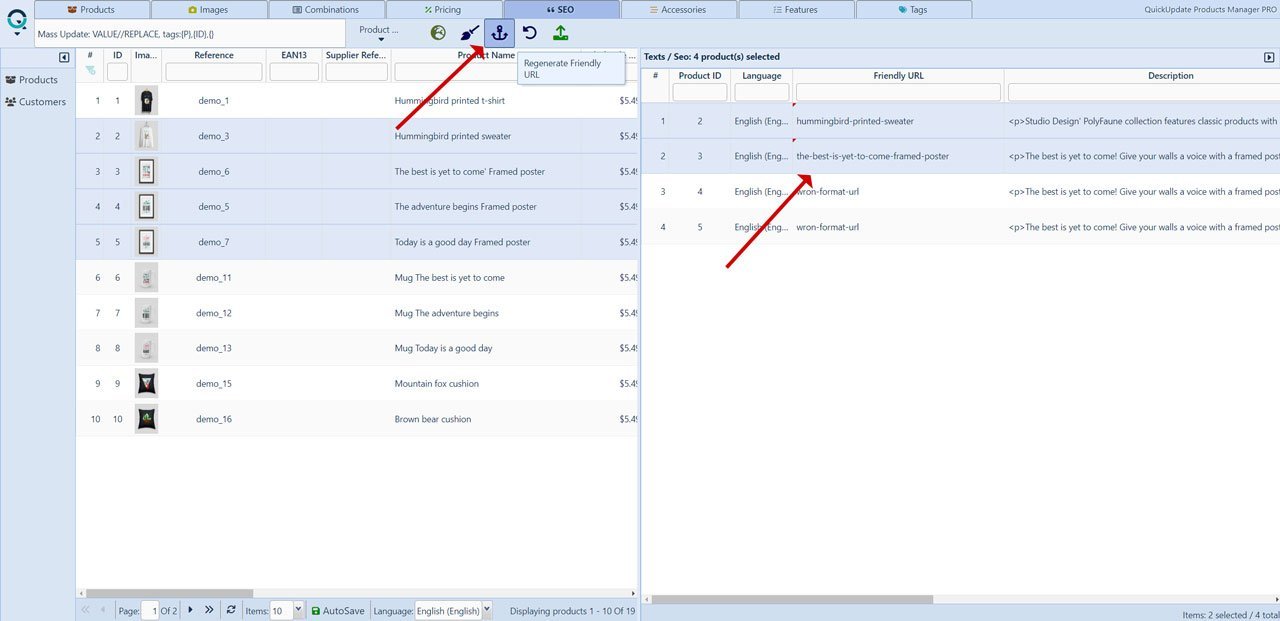Click the SEO grid horizontal scrollbar

(x=792, y=600)
